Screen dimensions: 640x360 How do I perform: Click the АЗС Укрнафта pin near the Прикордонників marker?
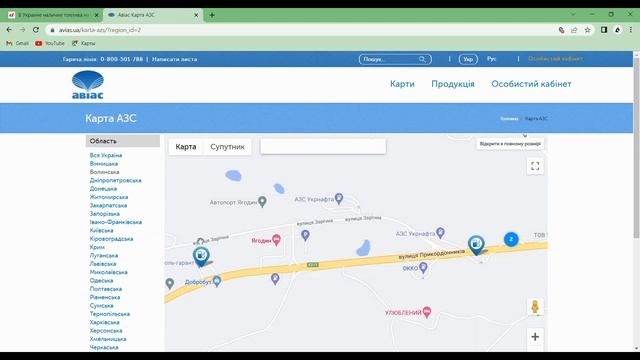tap(440, 233)
